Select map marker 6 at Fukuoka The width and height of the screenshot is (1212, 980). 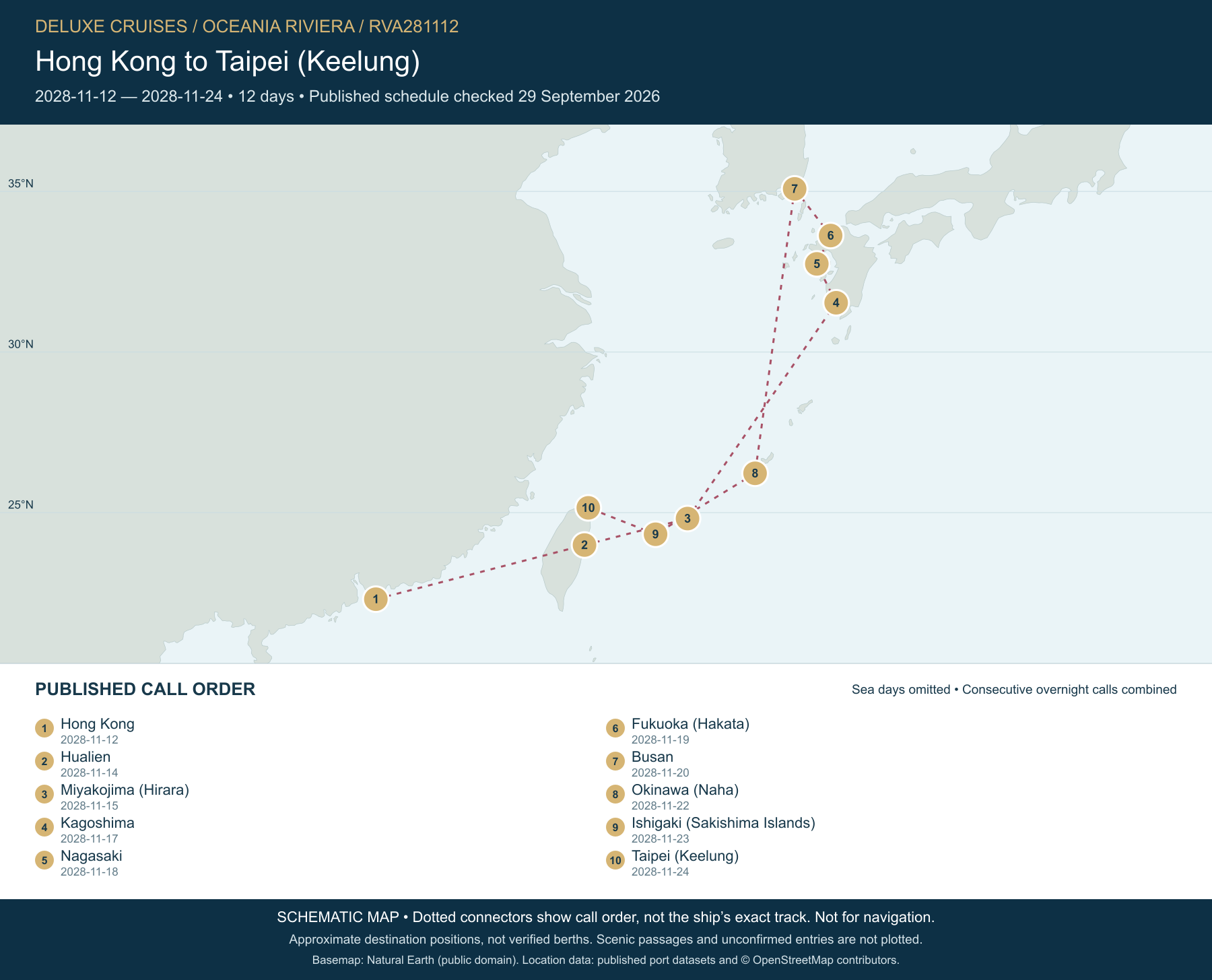pyautogui.click(x=831, y=235)
